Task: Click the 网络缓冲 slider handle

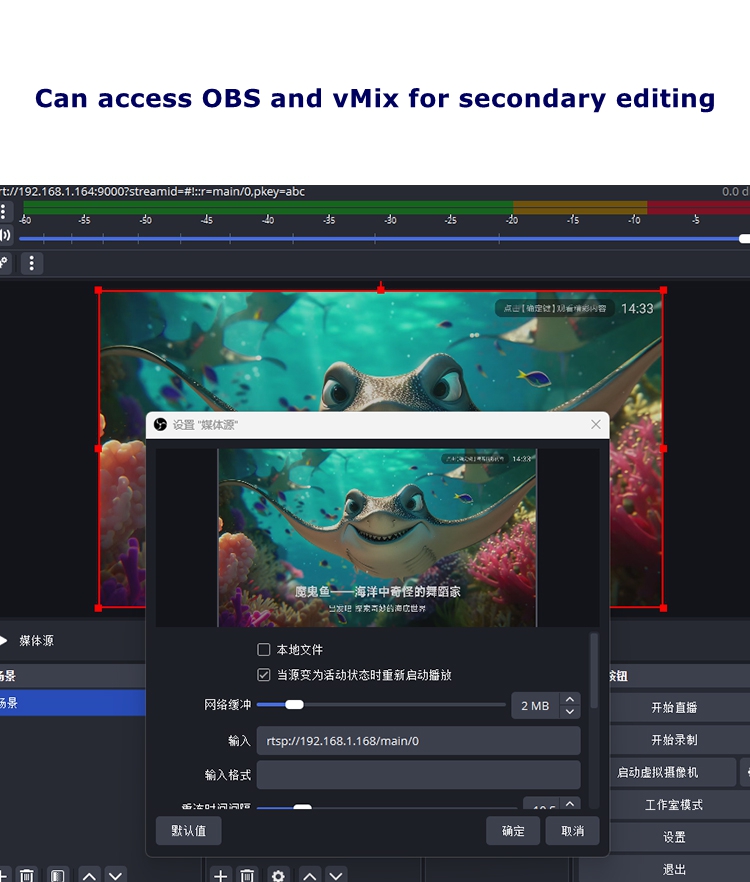Action: point(294,705)
